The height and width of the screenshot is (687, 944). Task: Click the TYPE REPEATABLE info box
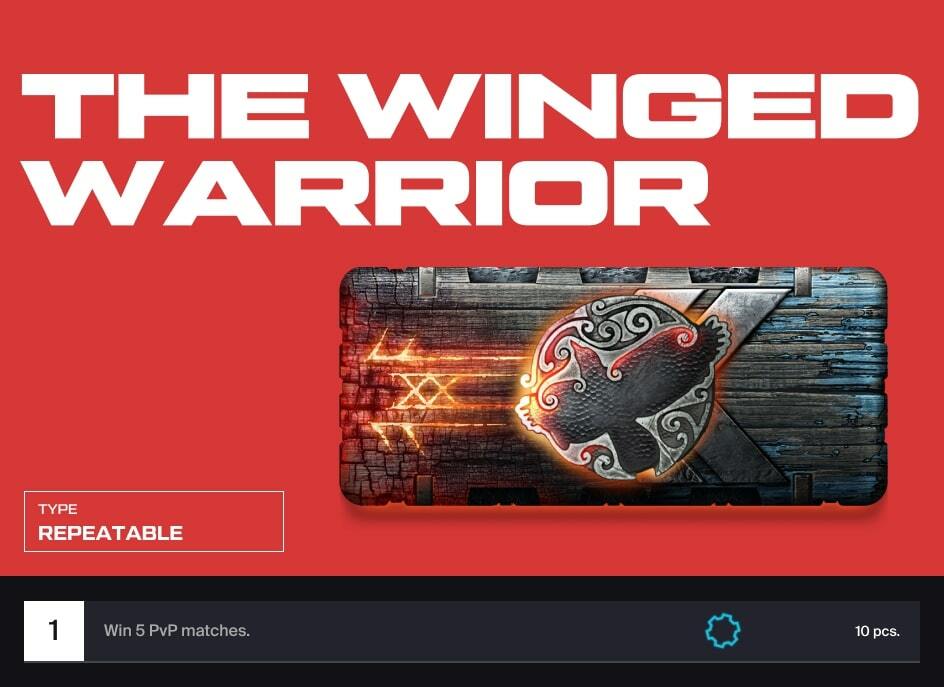pyautogui.click(x=154, y=521)
